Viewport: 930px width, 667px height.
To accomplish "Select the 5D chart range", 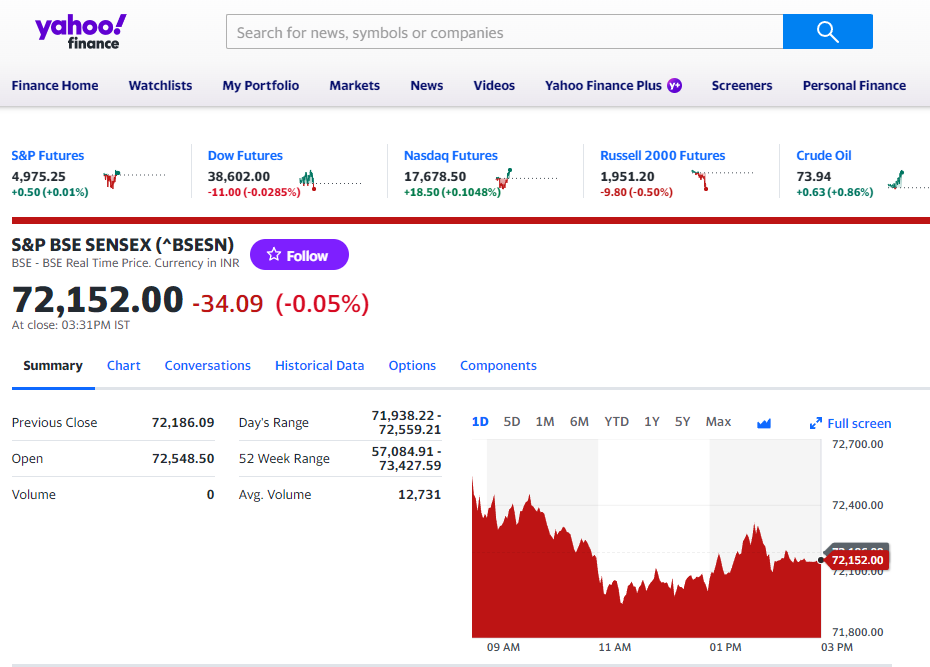I will (x=512, y=422).
